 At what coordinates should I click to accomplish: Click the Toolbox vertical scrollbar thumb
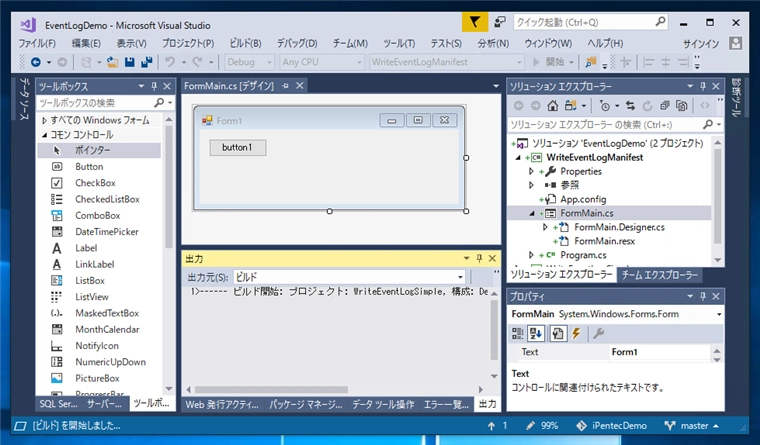169,187
